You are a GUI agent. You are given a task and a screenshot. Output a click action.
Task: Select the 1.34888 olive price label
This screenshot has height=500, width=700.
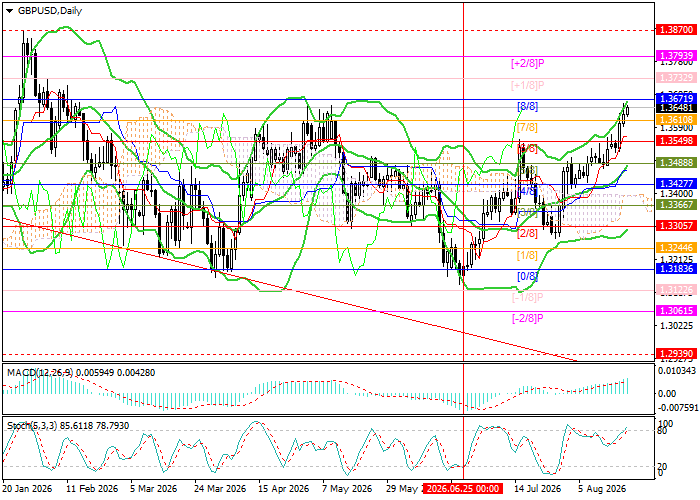pos(676,163)
